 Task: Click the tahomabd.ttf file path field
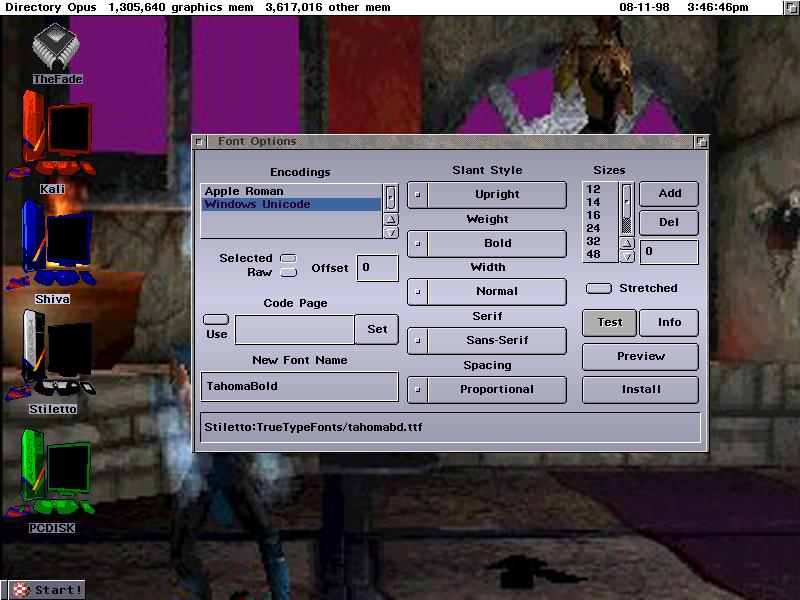click(x=451, y=428)
